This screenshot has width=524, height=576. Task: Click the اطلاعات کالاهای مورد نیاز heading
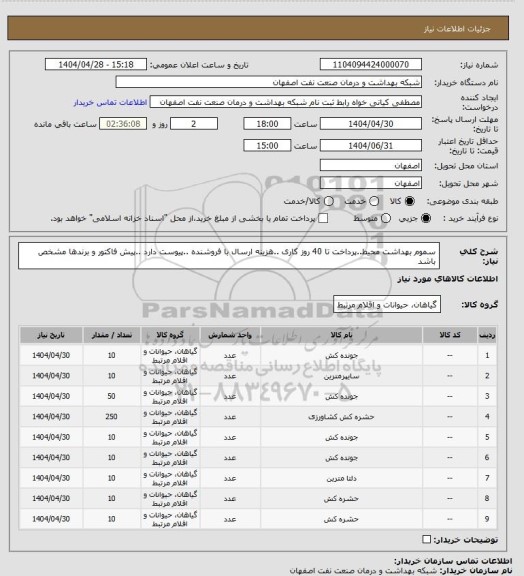click(x=448, y=279)
